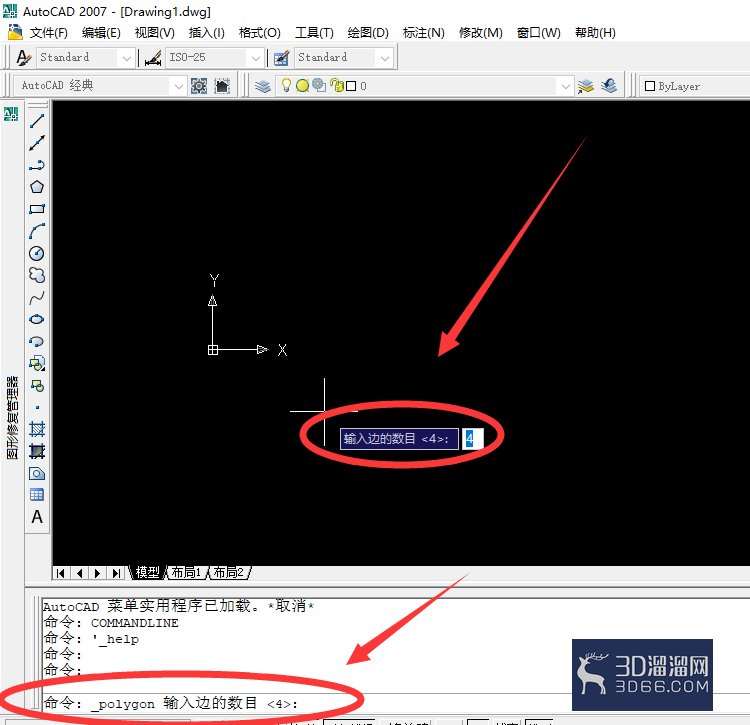The height and width of the screenshot is (725, 750).
Task: Select the Gradient tool
Action: (x=37, y=451)
